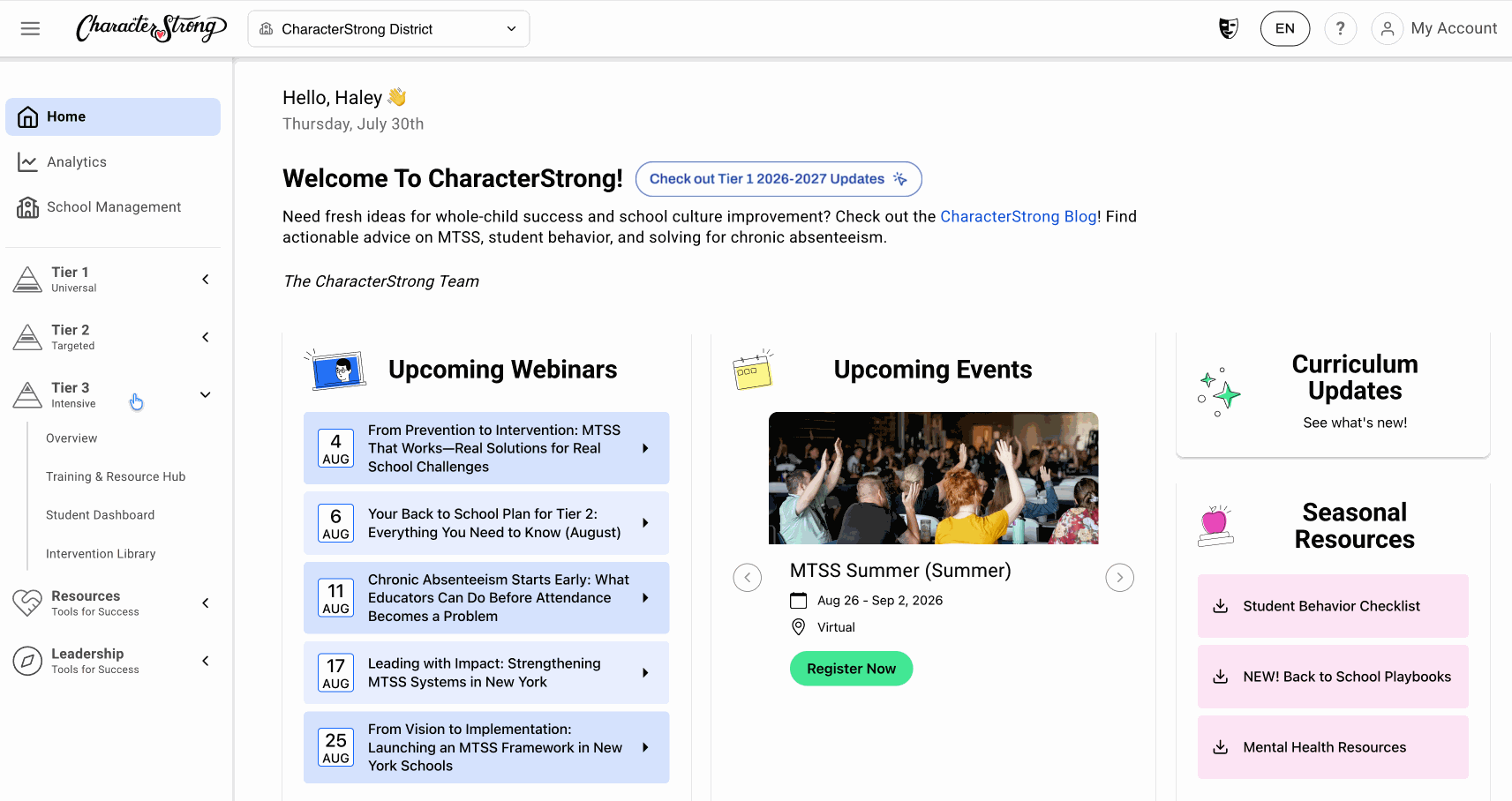Go to Home in sidebar
The height and width of the screenshot is (801, 1512).
click(x=113, y=116)
